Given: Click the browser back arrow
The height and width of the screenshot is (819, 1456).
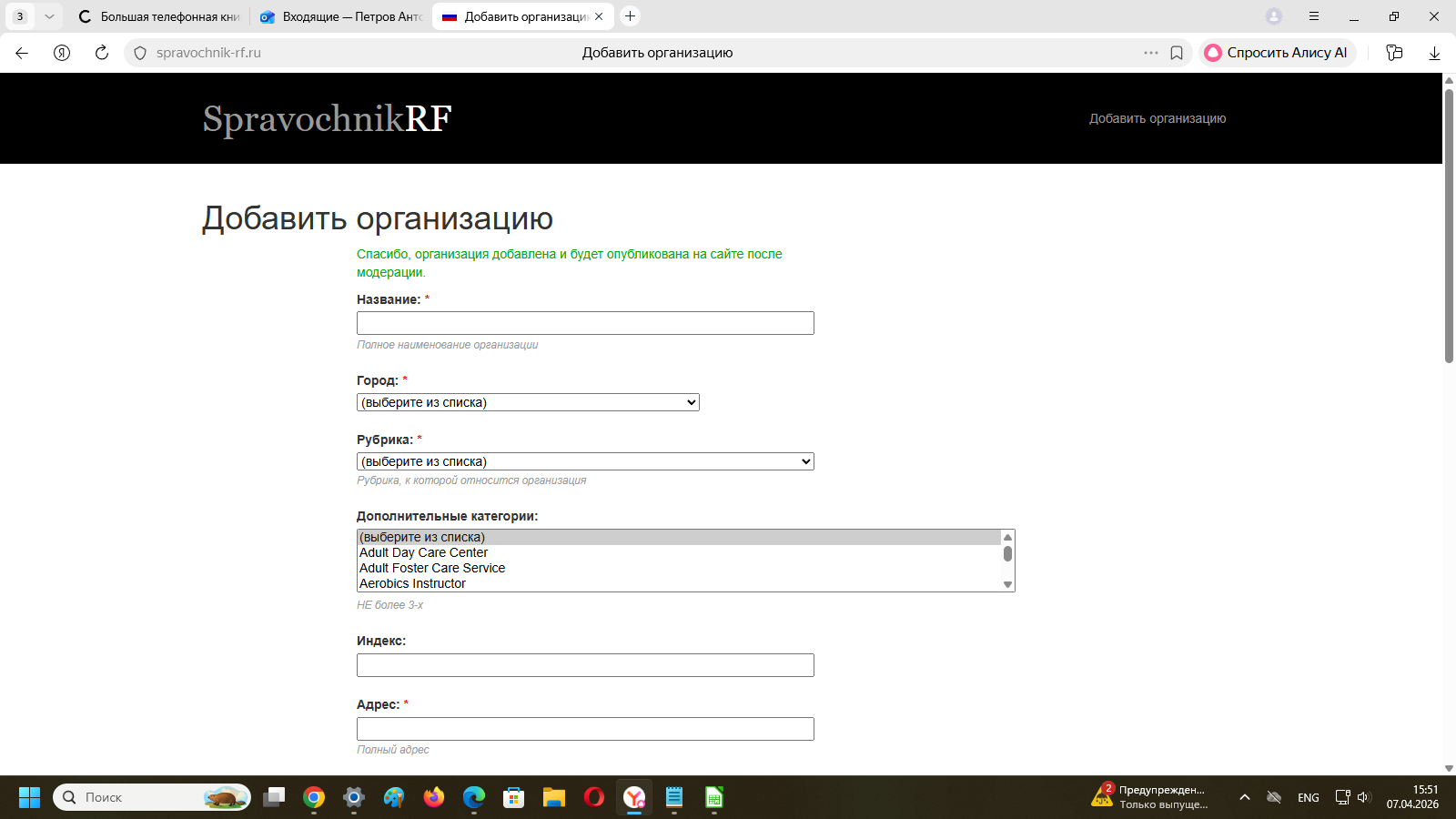Looking at the screenshot, I should pyautogui.click(x=22, y=53).
